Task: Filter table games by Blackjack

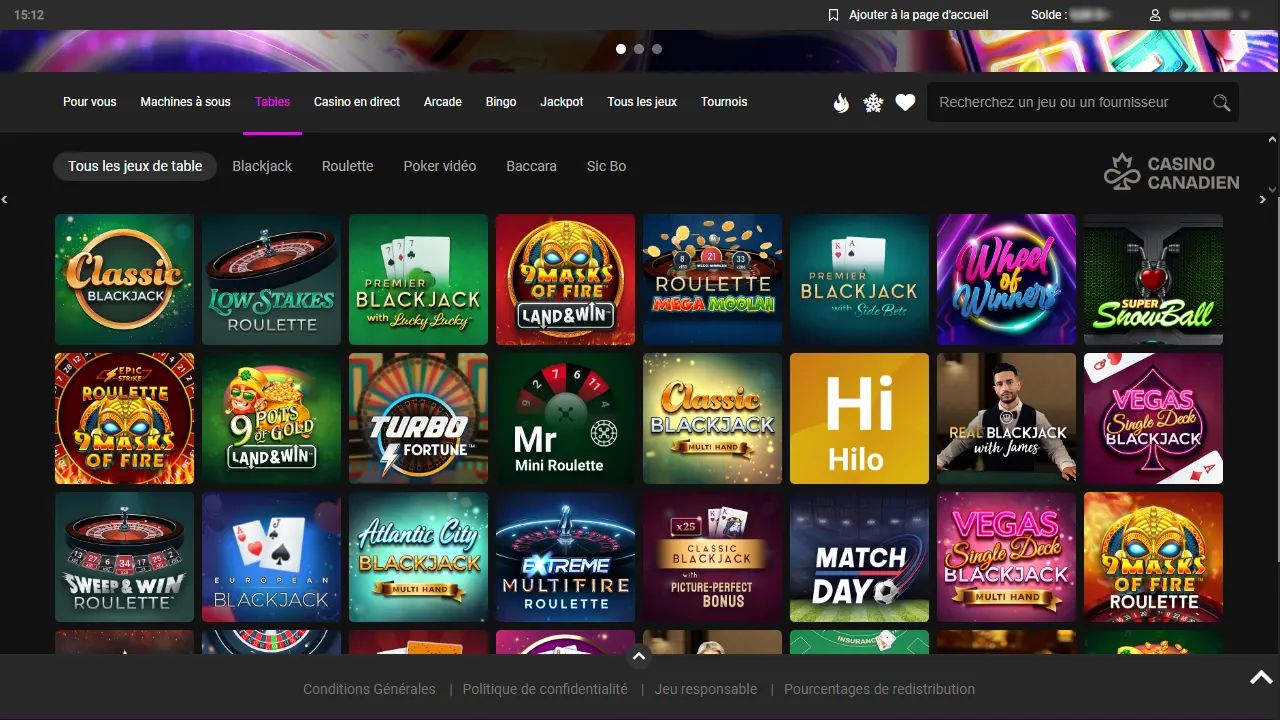Action: coord(262,166)
